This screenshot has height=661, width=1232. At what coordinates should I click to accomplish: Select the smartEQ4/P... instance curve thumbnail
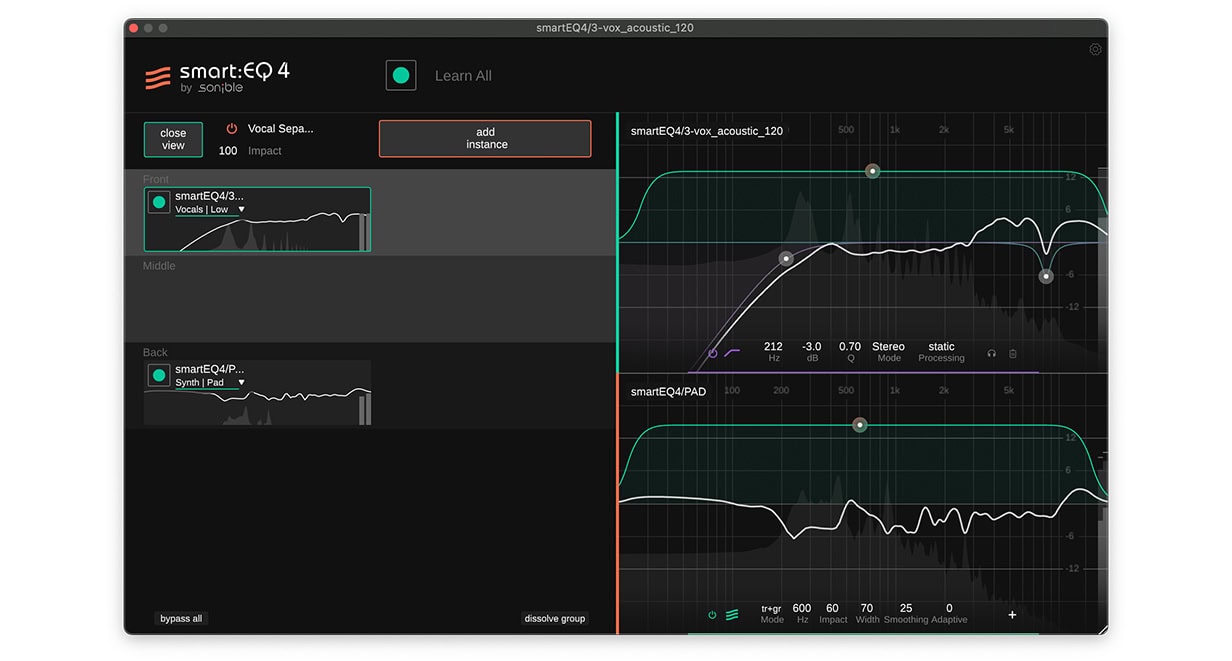click(258, 393)
